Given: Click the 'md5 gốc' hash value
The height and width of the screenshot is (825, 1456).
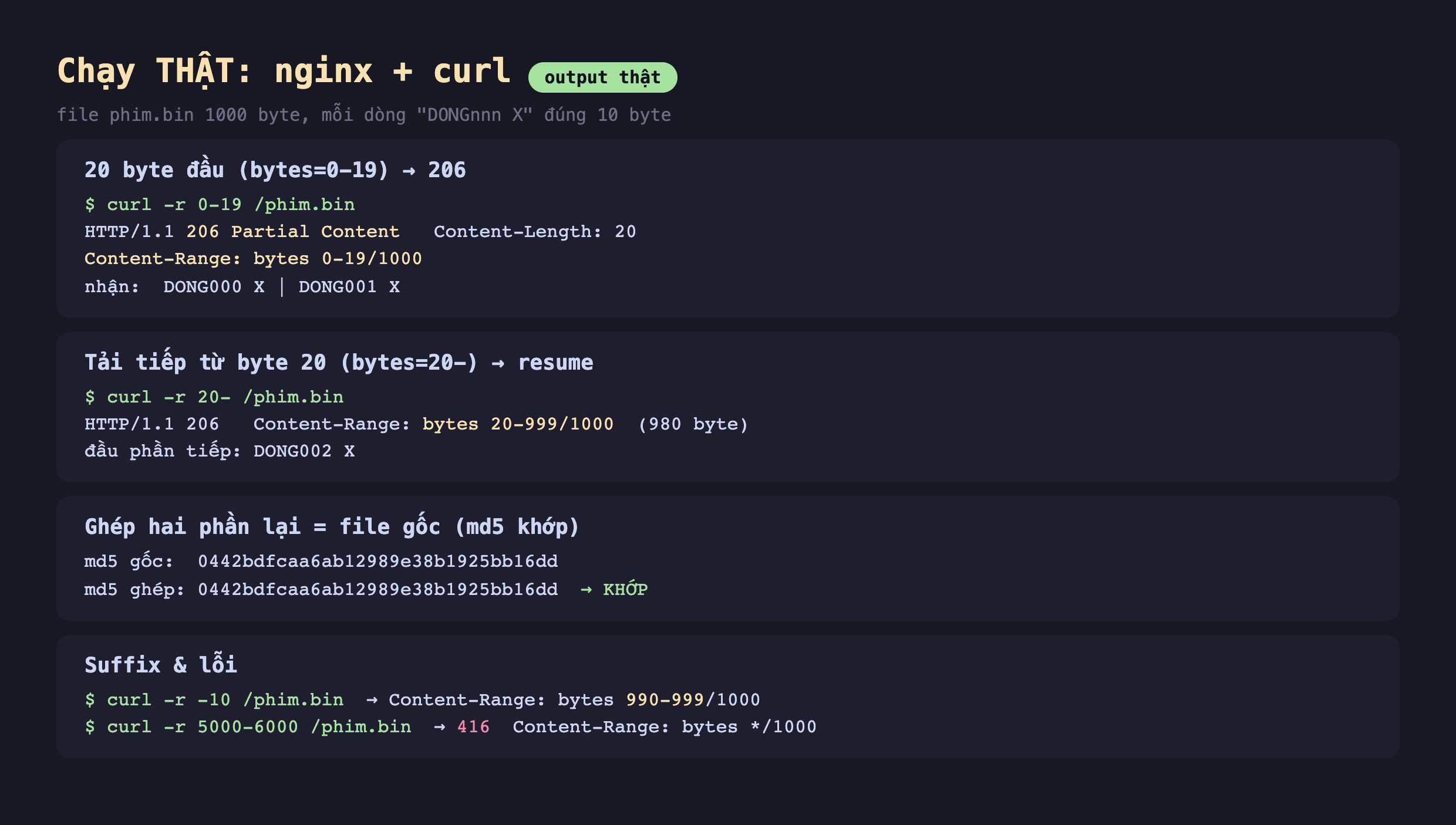Looking at the screenshot, I should [x=378, y=561].
